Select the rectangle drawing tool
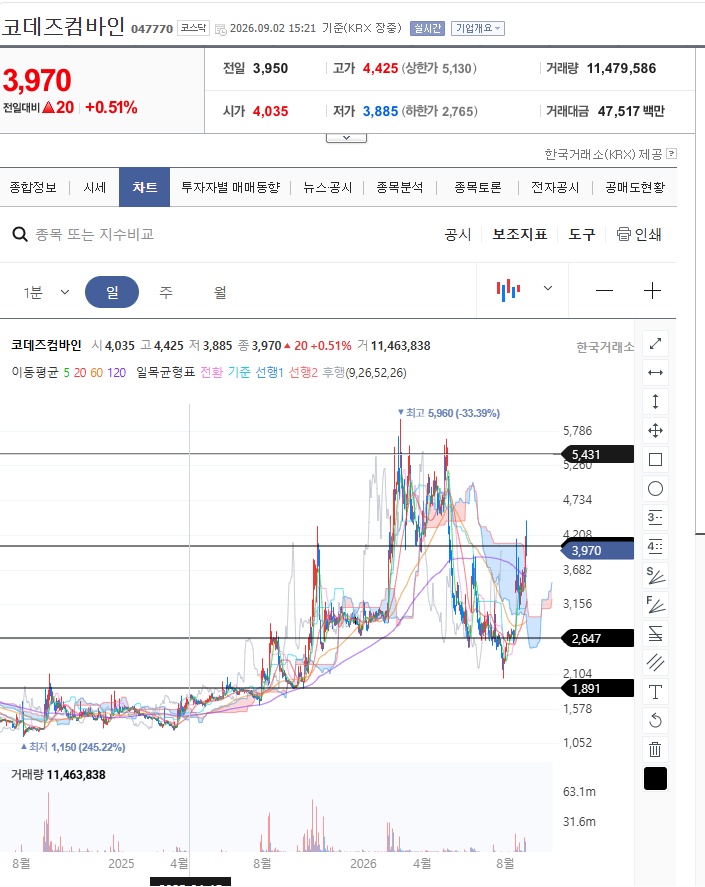The image size is (705, 887). (655, 459)
